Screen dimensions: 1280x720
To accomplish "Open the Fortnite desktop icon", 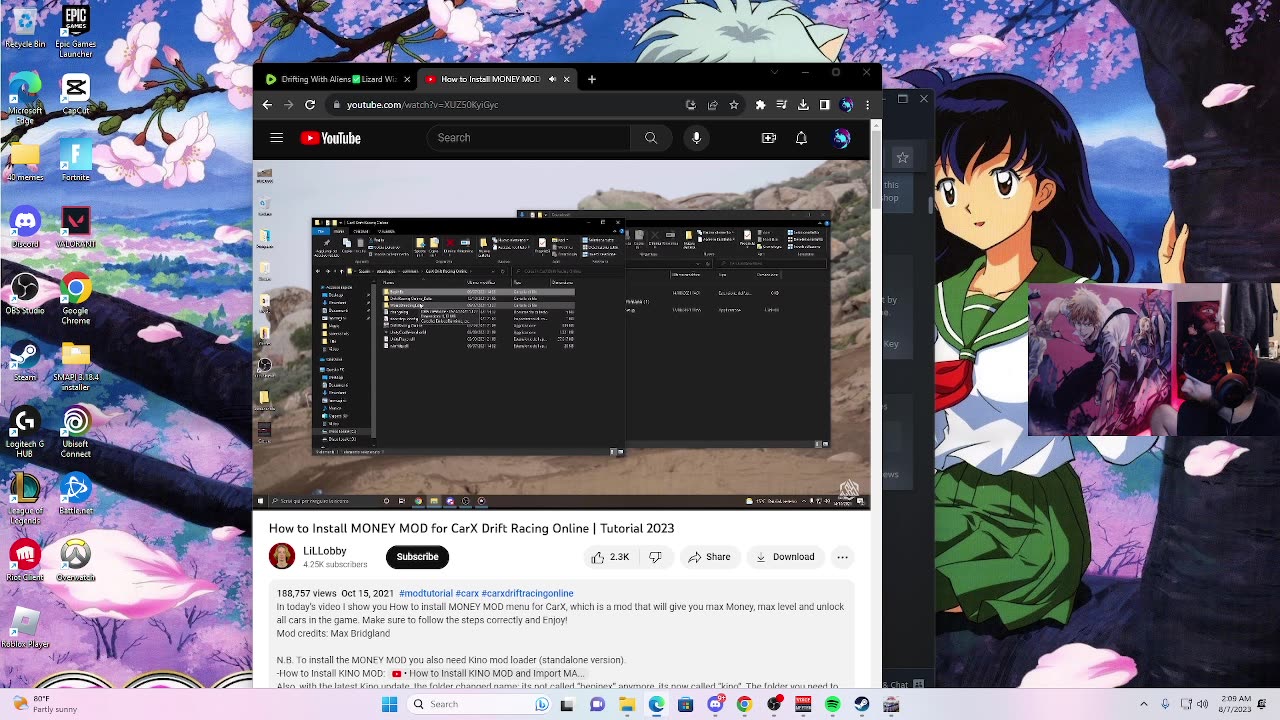I will click(x=76, y=160).
